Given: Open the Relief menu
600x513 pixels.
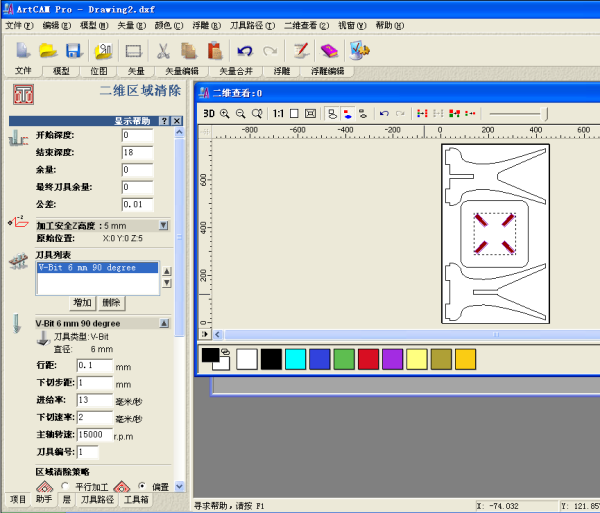Looking at the screenshot, I should (206, 26).
